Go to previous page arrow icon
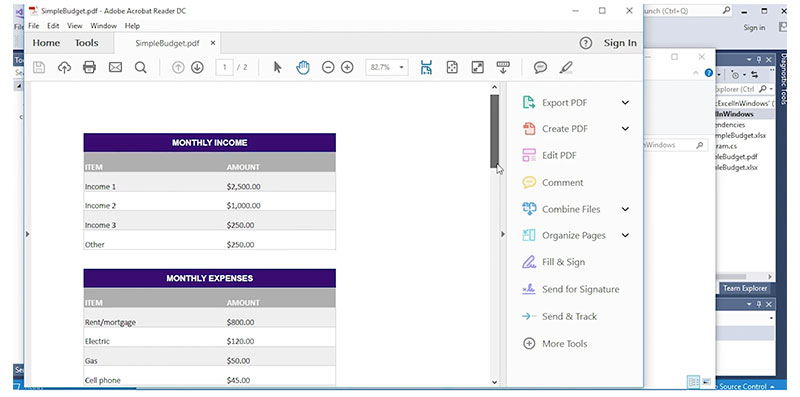 tap(178, 67)
